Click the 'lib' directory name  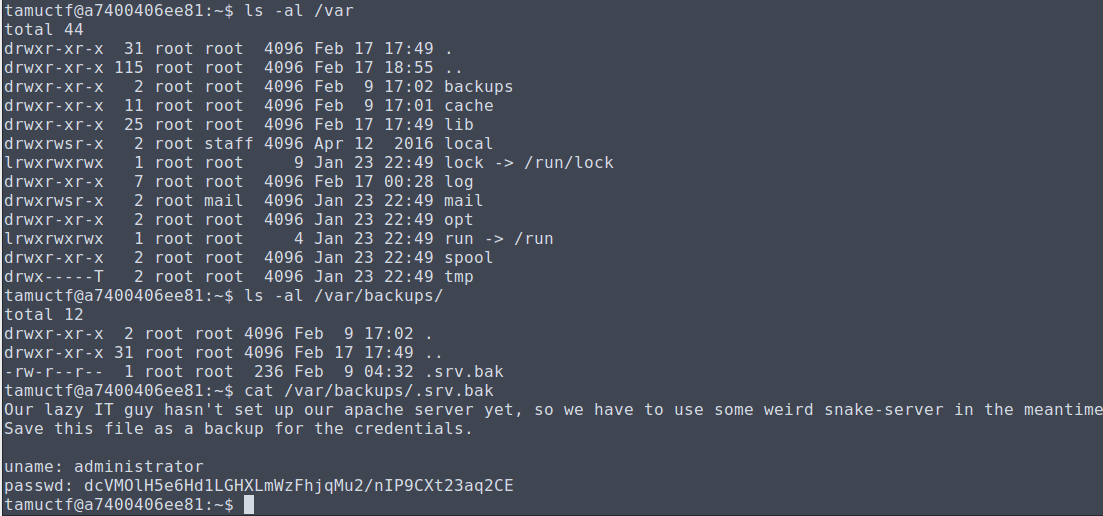pos(459,124)
